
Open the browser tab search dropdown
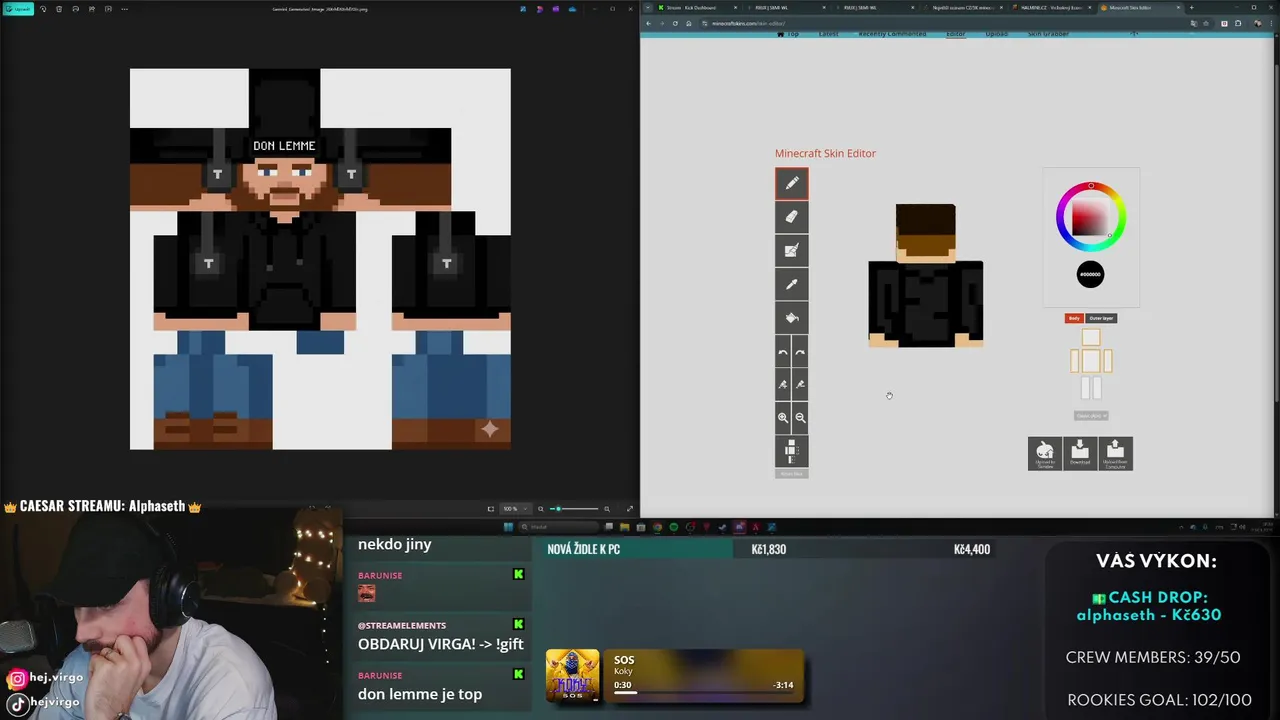pyautogui.click(x=647, y=8)
